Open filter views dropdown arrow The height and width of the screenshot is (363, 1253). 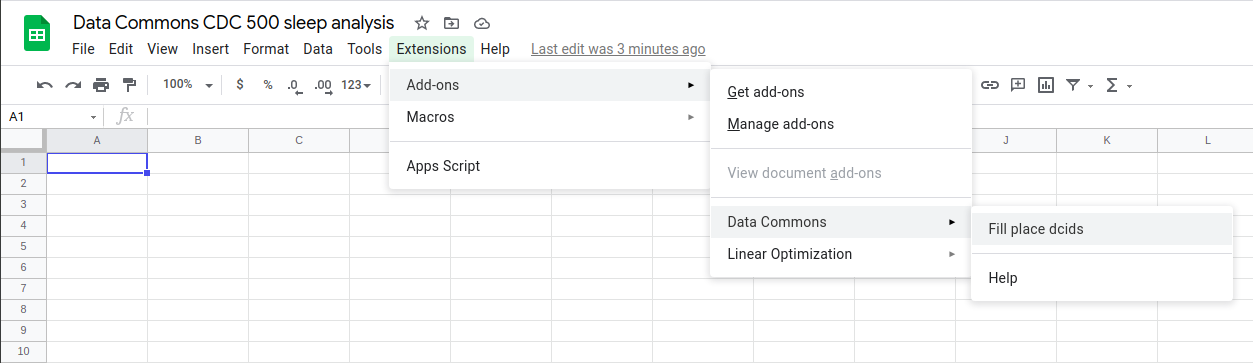[x=1090, y=86]
